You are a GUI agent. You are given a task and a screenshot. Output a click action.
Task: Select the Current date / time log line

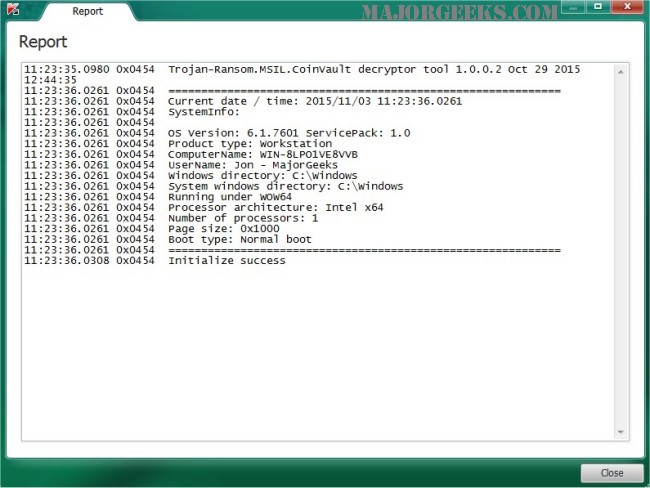click(x=243, y=101)
